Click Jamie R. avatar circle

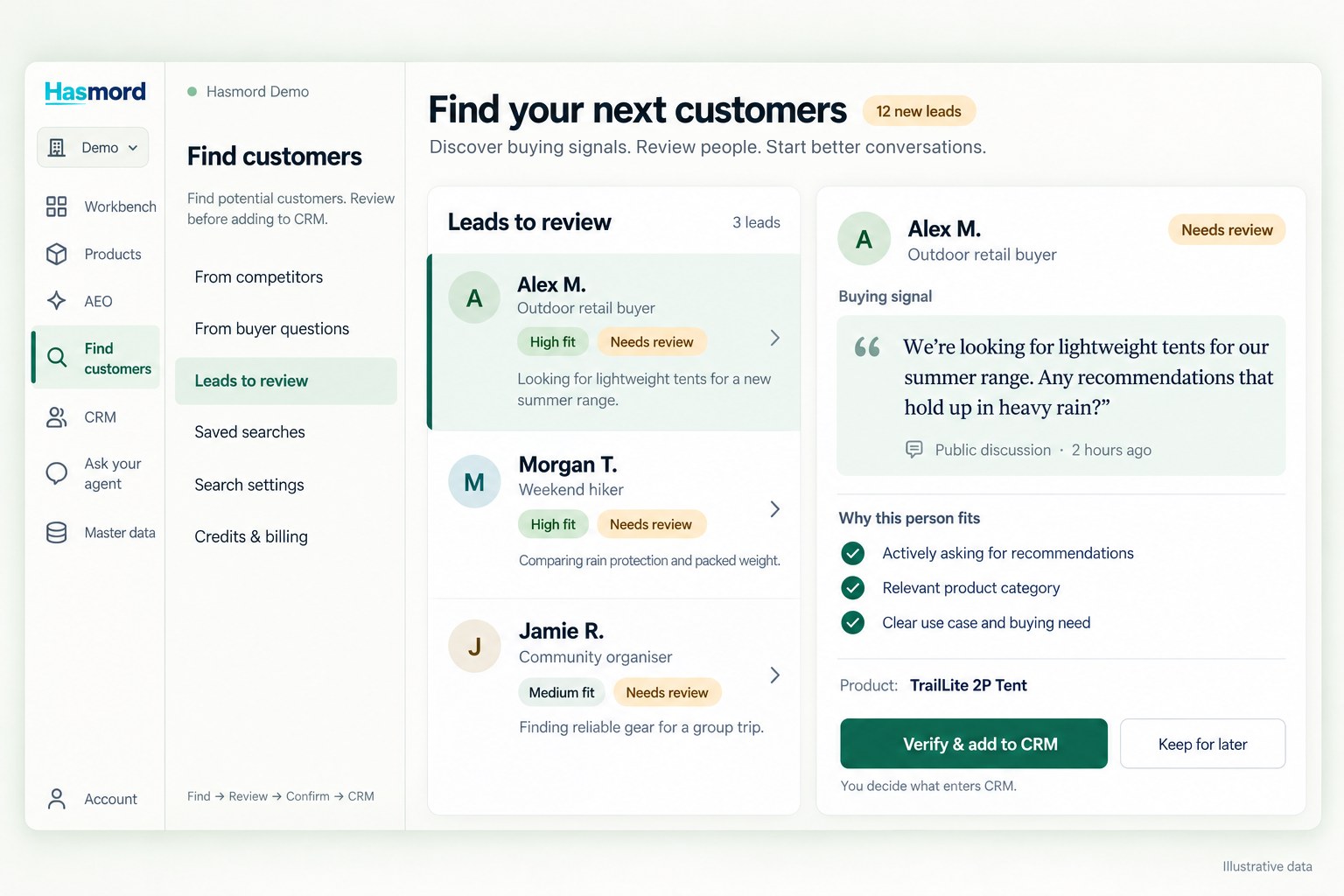point(474,647)
